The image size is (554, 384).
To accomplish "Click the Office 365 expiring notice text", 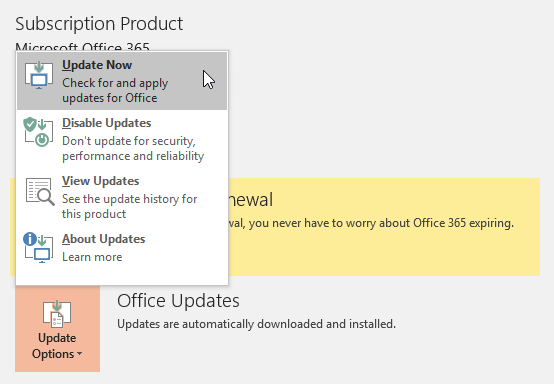I will click(371, 223).
